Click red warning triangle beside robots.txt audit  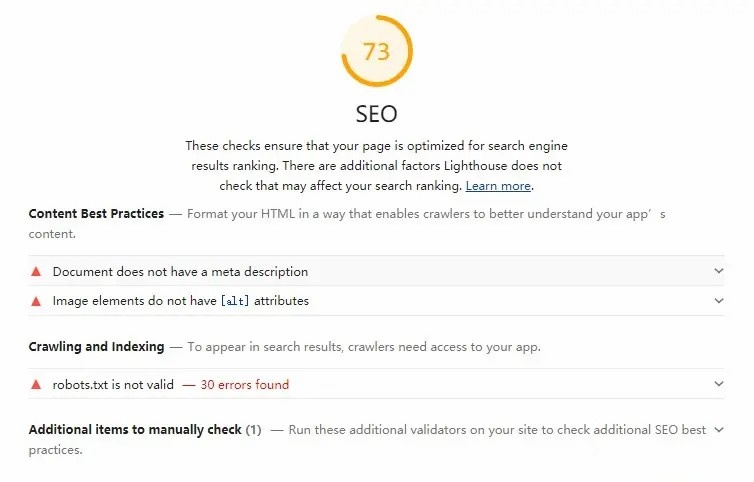[x=36, y=384]
